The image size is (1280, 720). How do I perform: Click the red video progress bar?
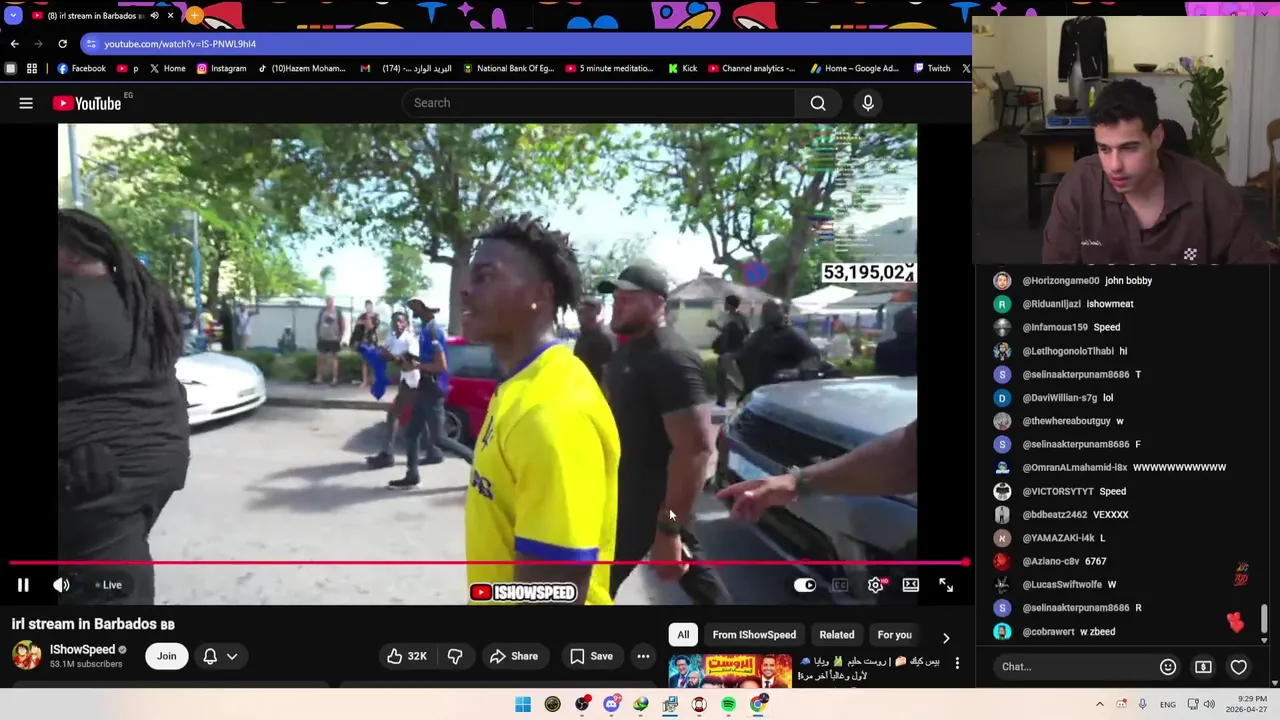pyautogui.click(x=487, y=563)
